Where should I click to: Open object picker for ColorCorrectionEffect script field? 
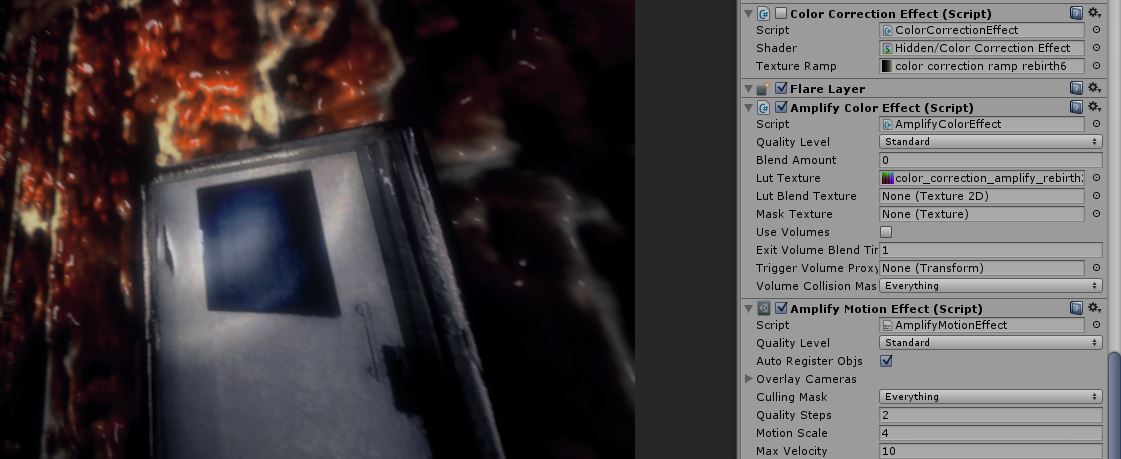1097,30
